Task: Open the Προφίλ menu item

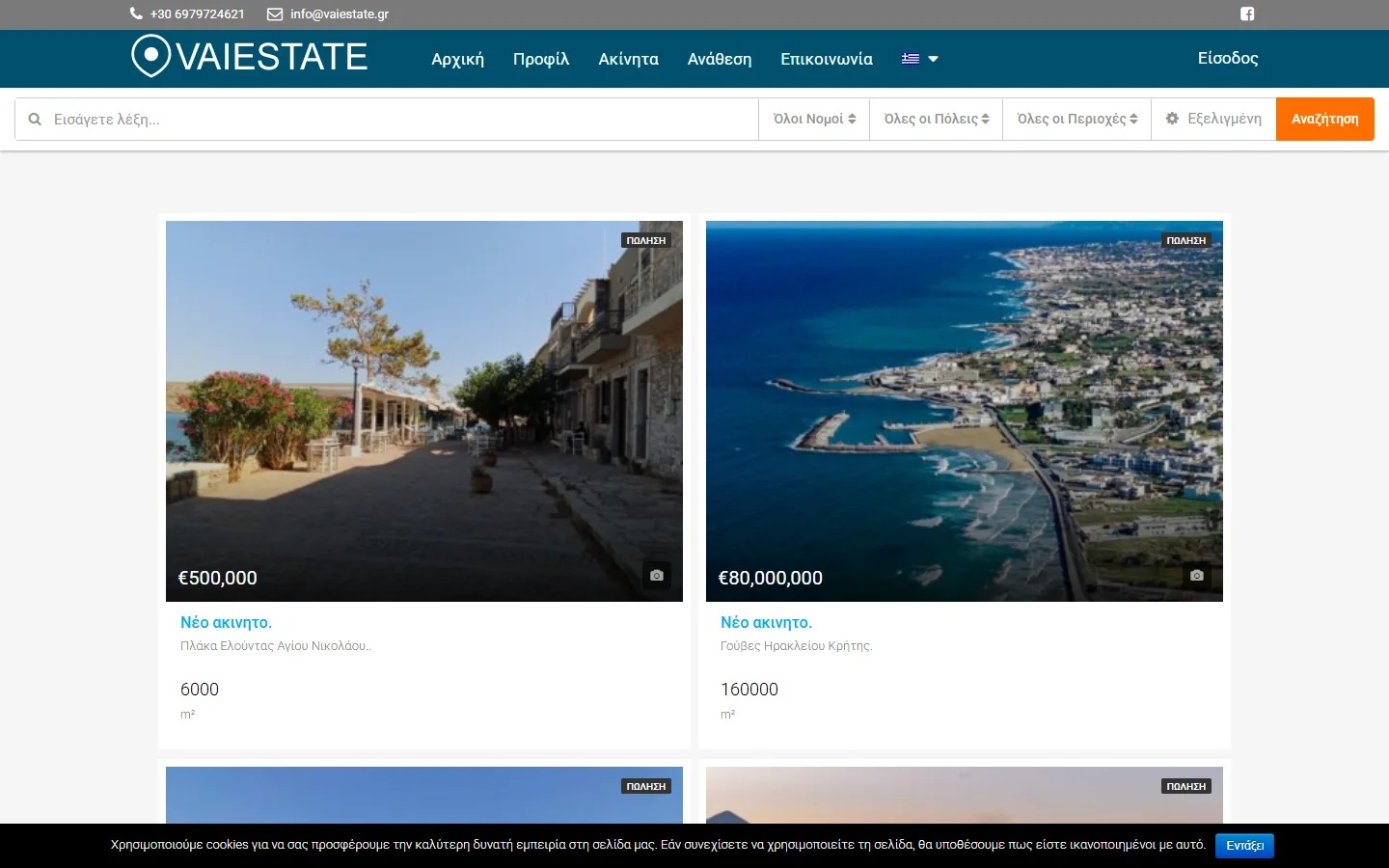Action: point(541,59)
